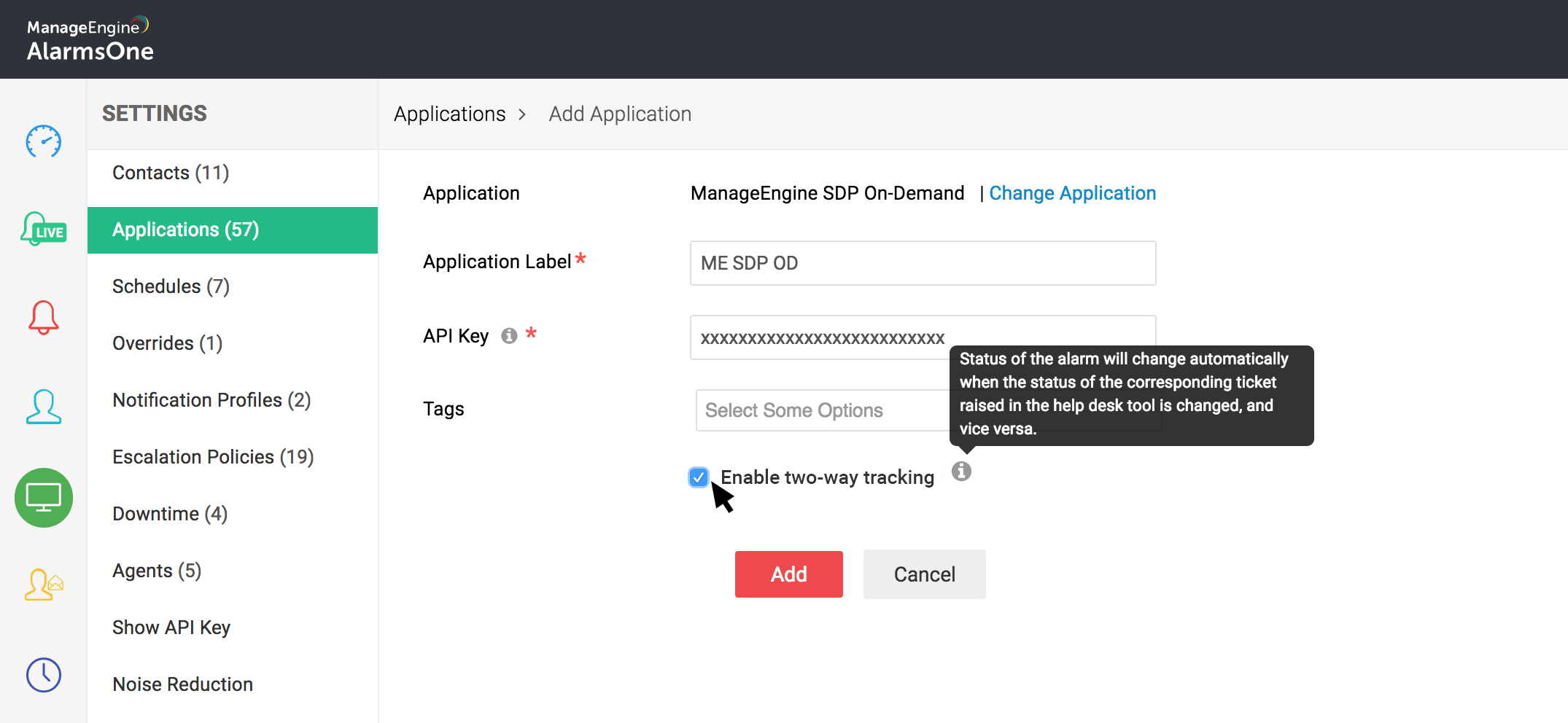Open the yellow user mail icon
This screenshot has width=1568, height=723.
point(44,585)
